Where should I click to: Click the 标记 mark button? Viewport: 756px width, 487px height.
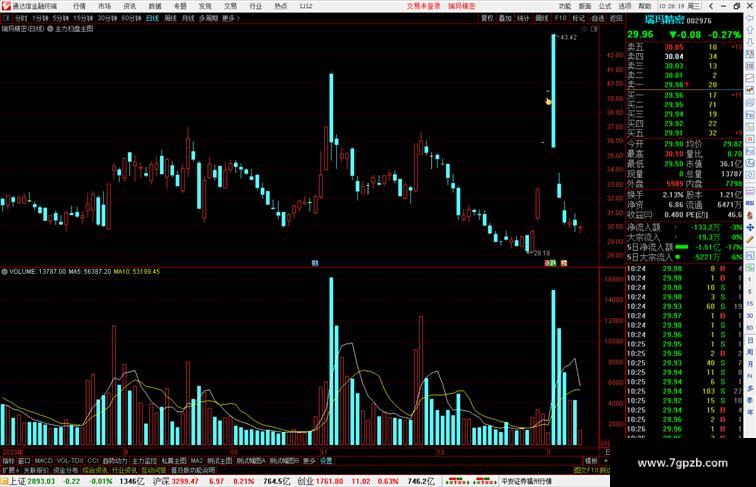point(579,18)
